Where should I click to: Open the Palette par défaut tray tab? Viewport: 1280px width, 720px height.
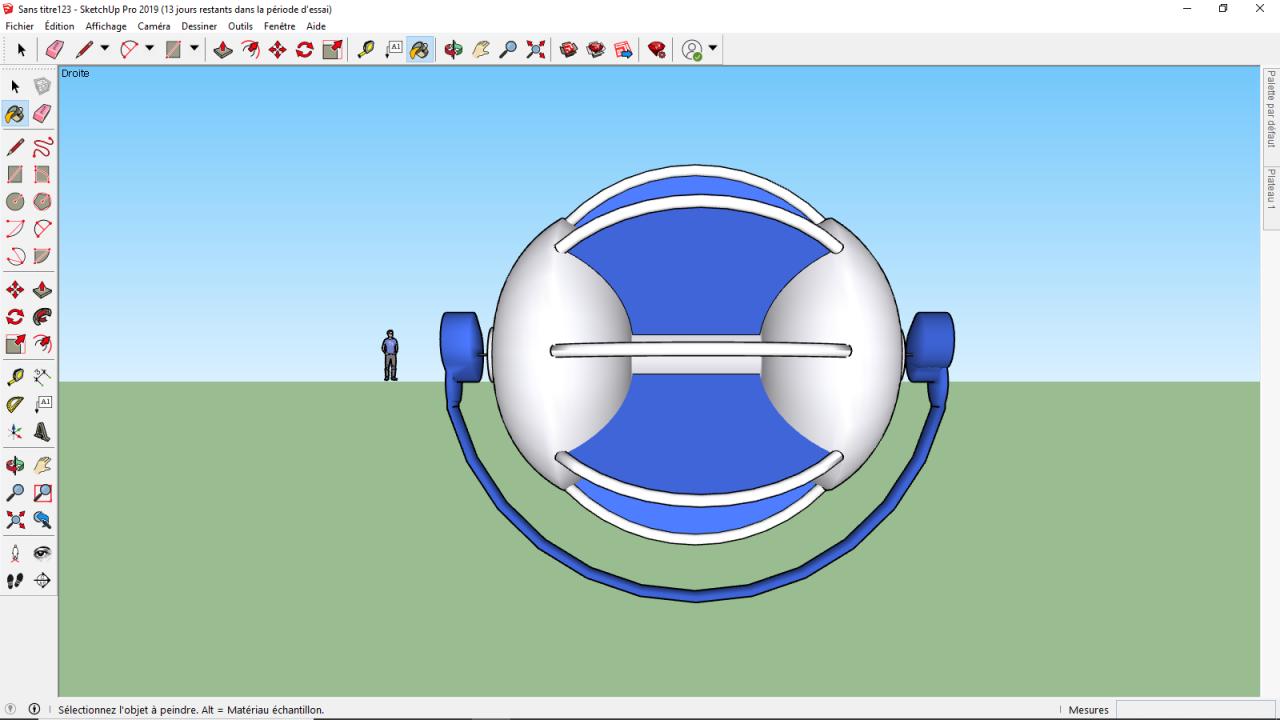1271,108
